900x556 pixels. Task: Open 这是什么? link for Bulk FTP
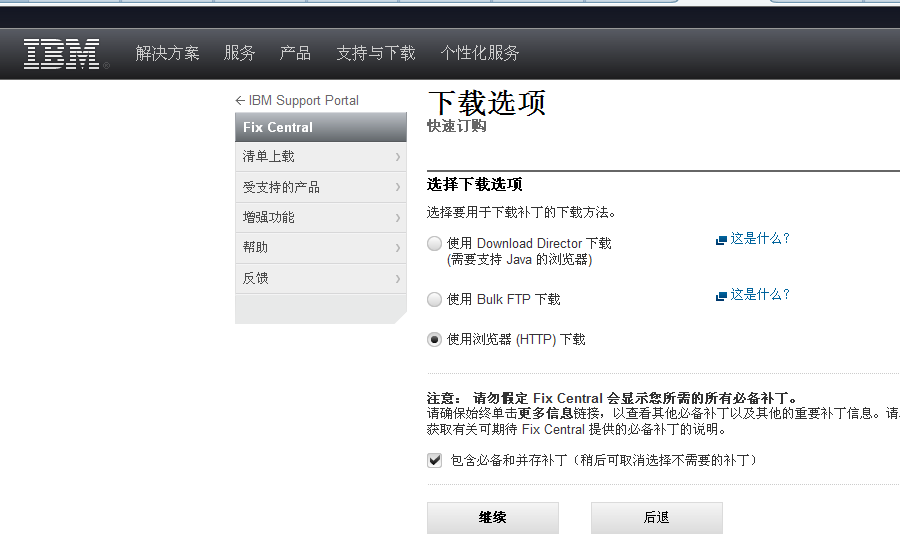(x=760, y=295)
